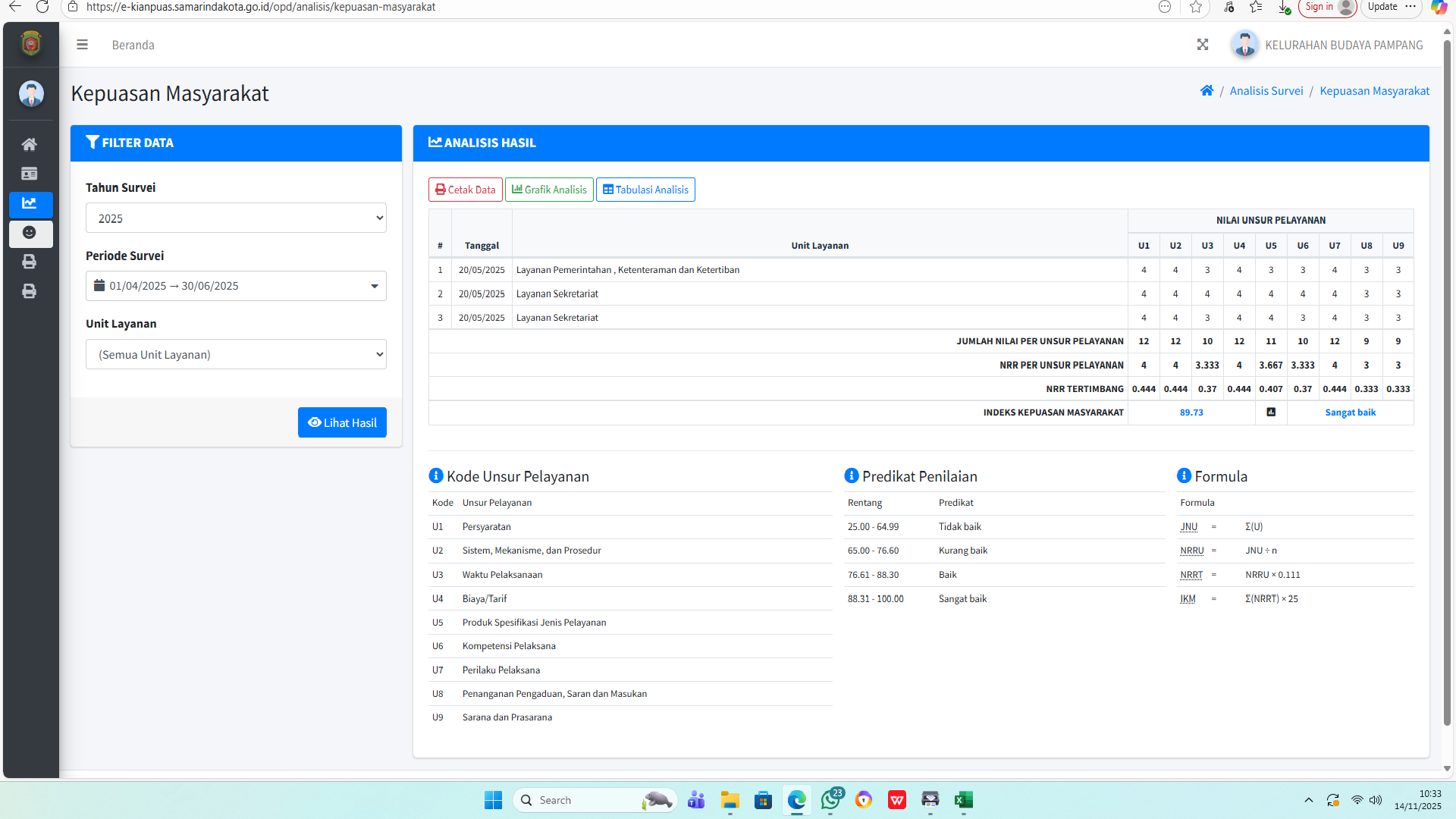Click the second printer sidebar icon
Image resolution: width=1456 pixels, height=819 pixels.
click(30, 291)
